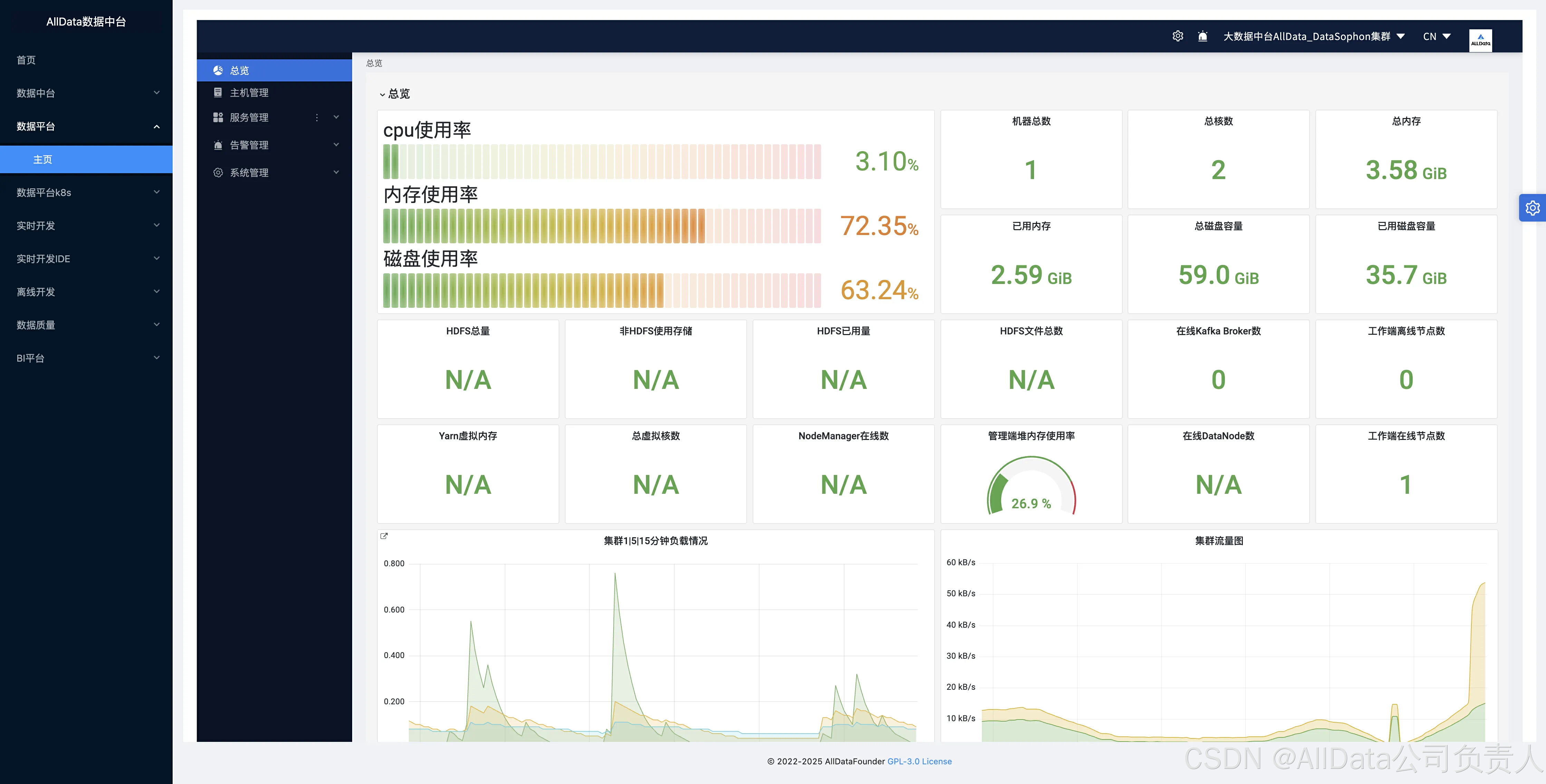Open the CN language dropdown

pos(1437,37)
